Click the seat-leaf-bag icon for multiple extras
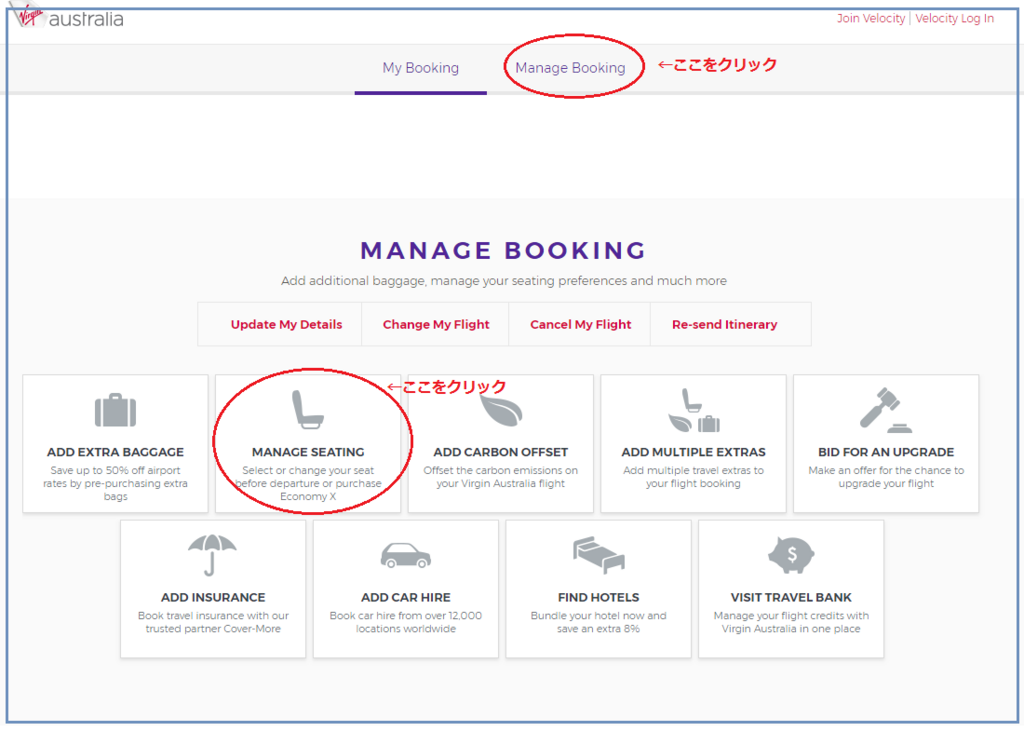This screenshot has width=1024, height=731. (694, 411)
